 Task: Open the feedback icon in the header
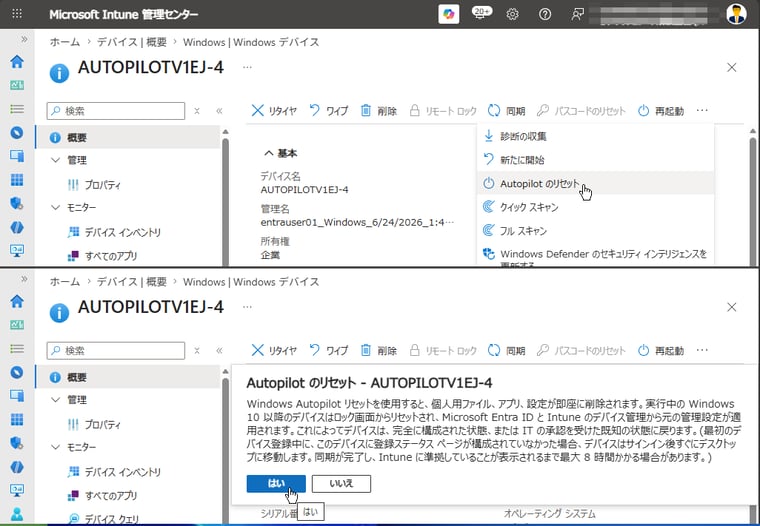coord(577,14)
